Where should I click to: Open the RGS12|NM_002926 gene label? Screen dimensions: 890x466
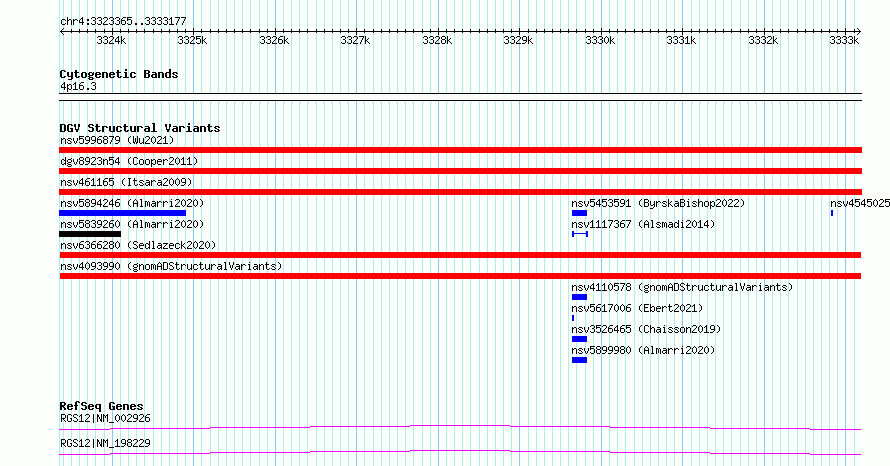coord(105,418)
